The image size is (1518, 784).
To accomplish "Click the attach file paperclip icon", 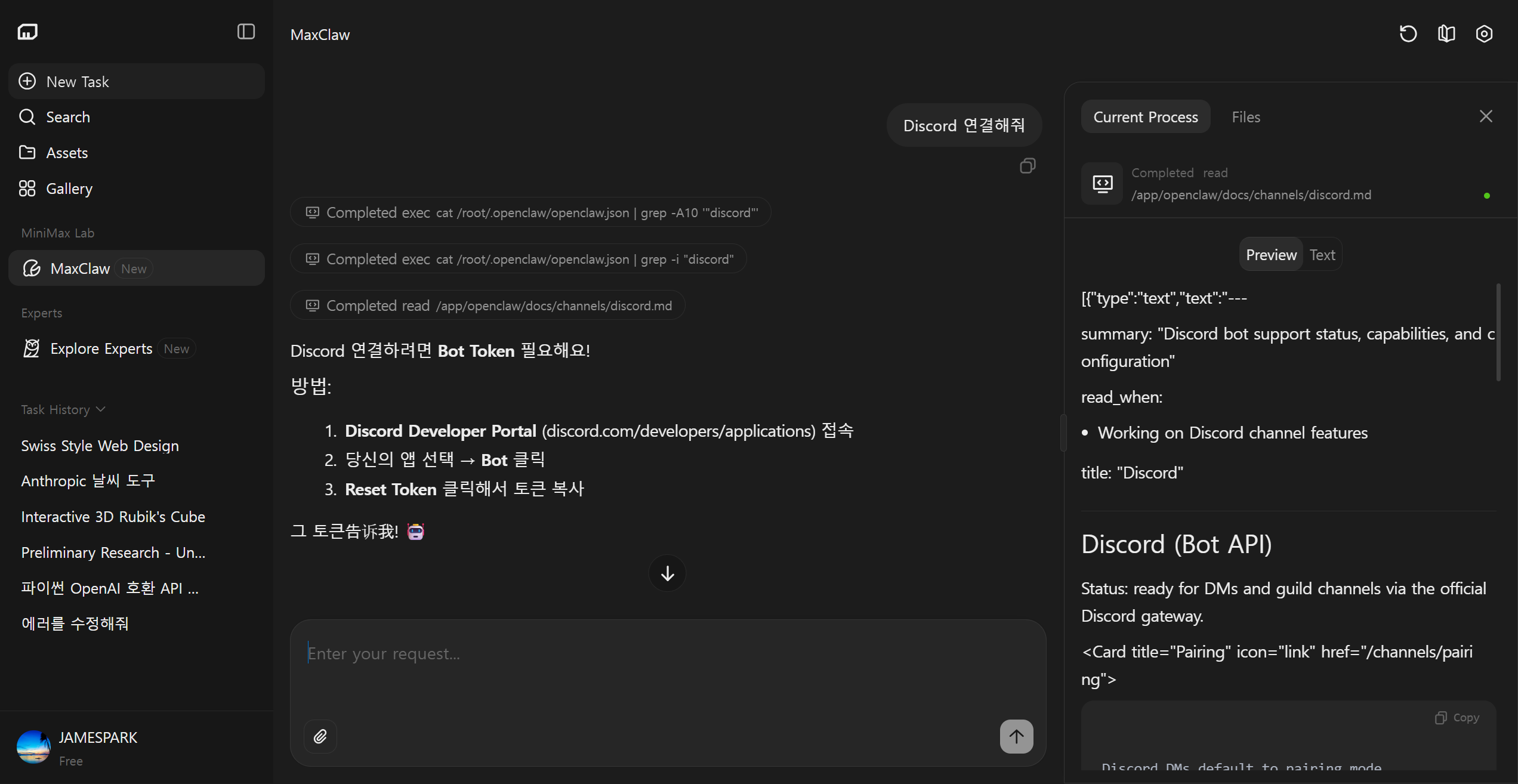I will pyautogui.click(x=320, y=736).
